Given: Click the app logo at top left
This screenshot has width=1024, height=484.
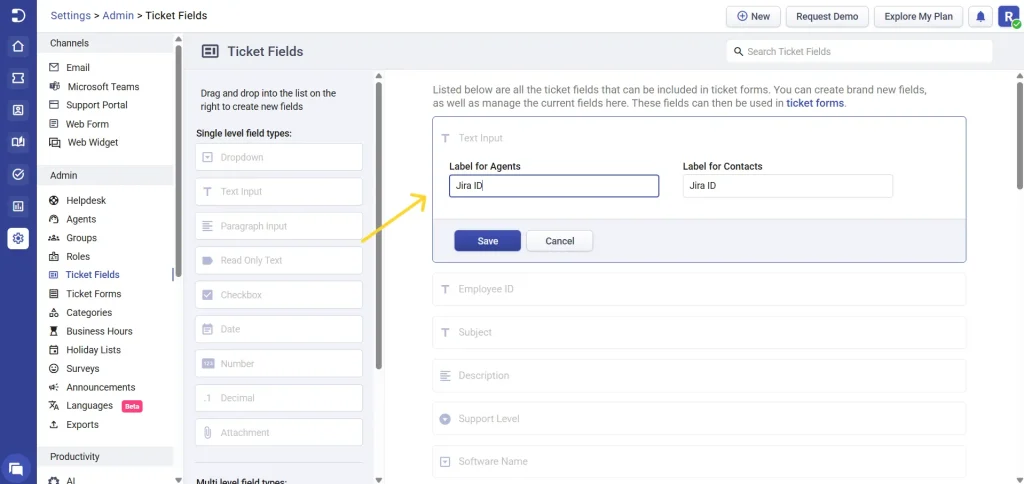Looking at the screenshot, I should tap(18, 15).
